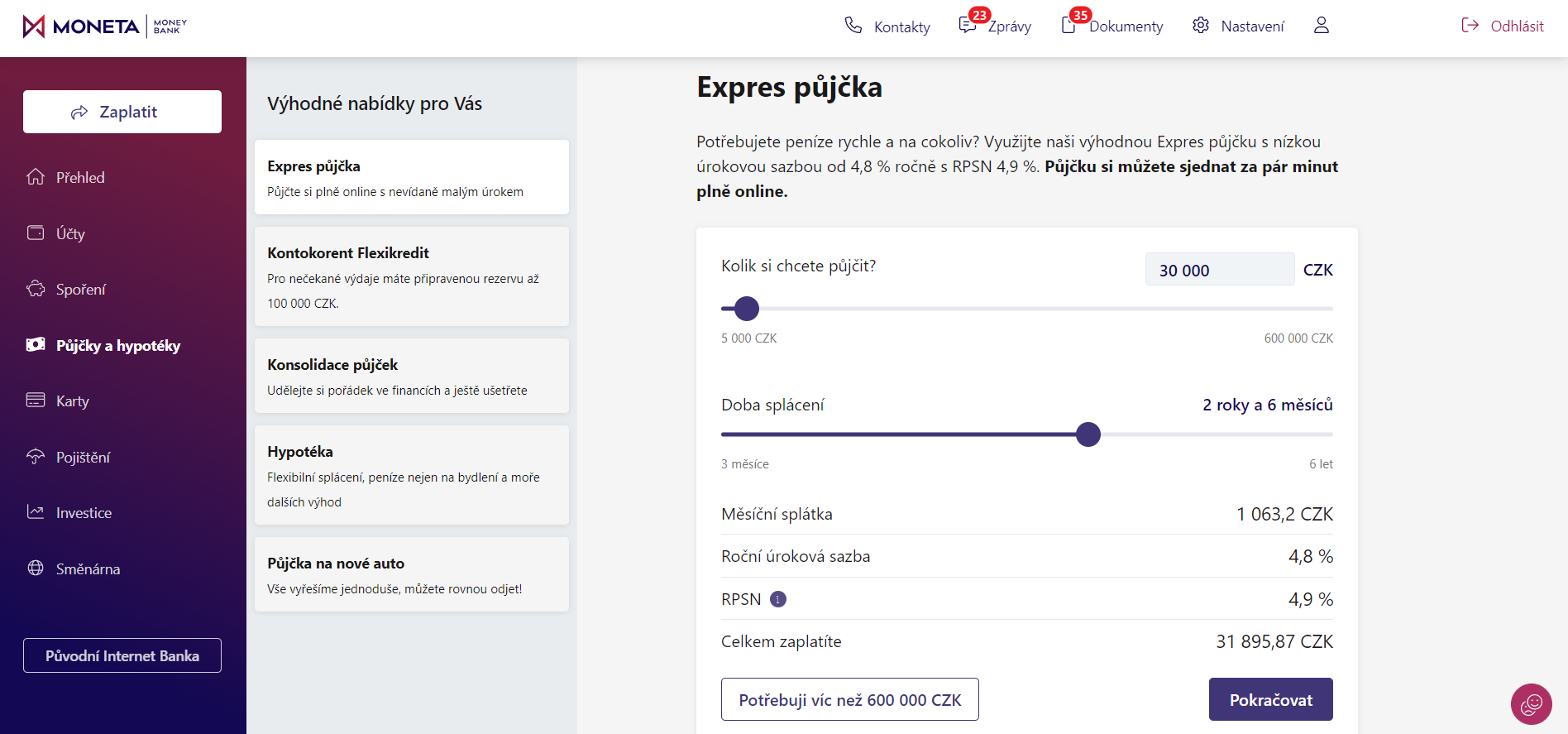Open the chat support bubble icon
1568x734 pixels.
[1531, 704]
